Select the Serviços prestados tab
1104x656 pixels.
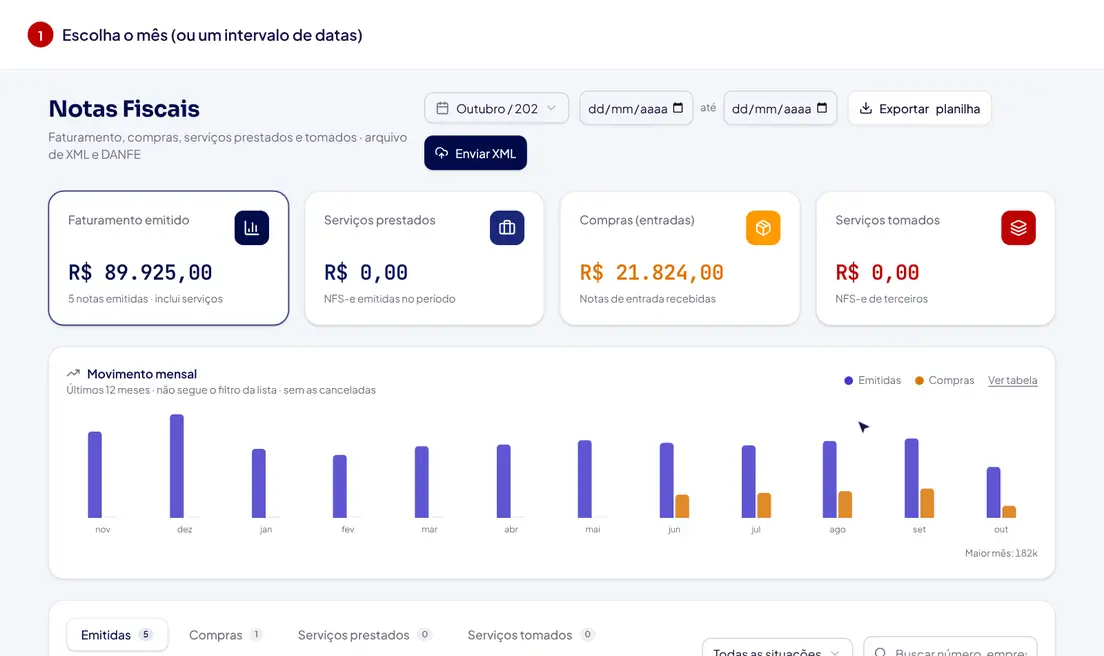(365, 635)
